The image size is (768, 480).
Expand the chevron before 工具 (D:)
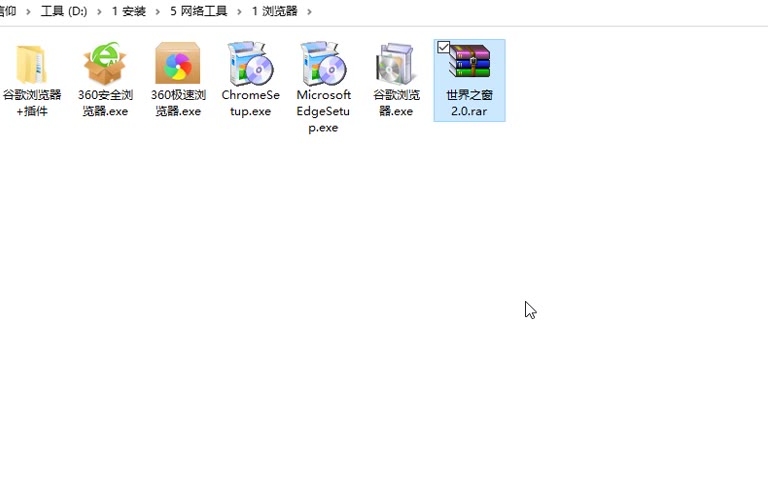(x=28, y=11)
